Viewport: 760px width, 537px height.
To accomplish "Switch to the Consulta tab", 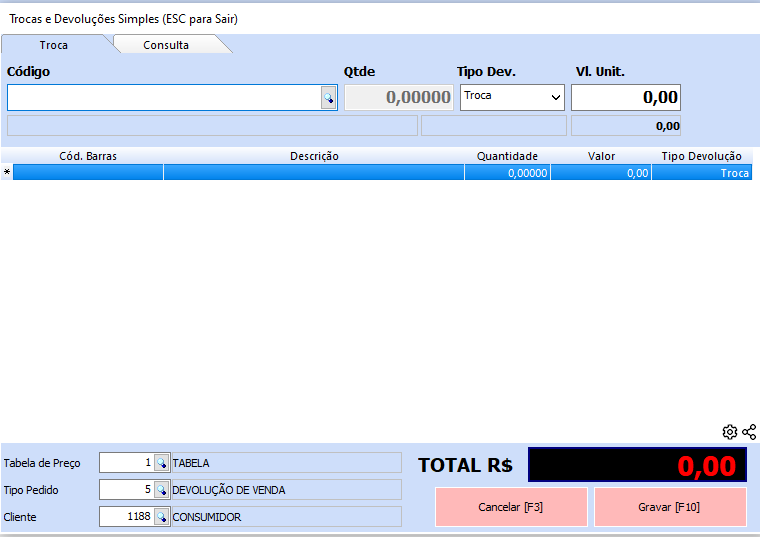I will (x=166, y=45).
